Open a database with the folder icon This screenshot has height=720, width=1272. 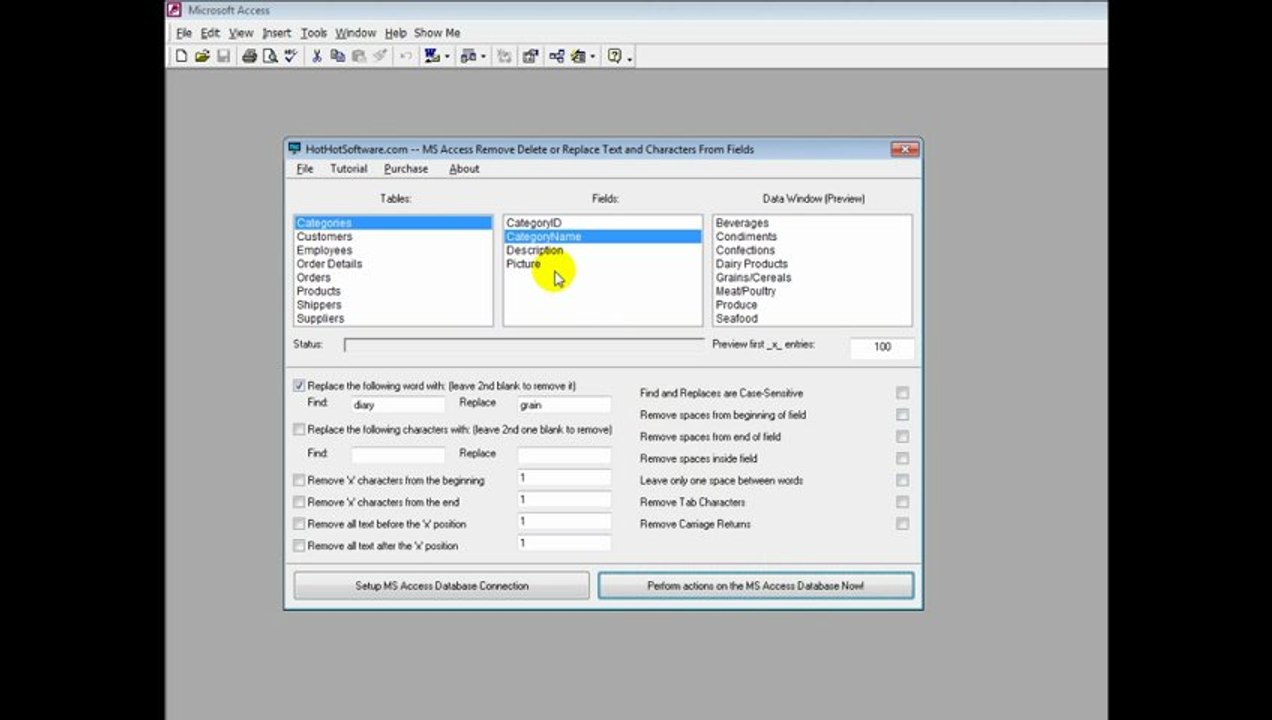click(202, 57)
